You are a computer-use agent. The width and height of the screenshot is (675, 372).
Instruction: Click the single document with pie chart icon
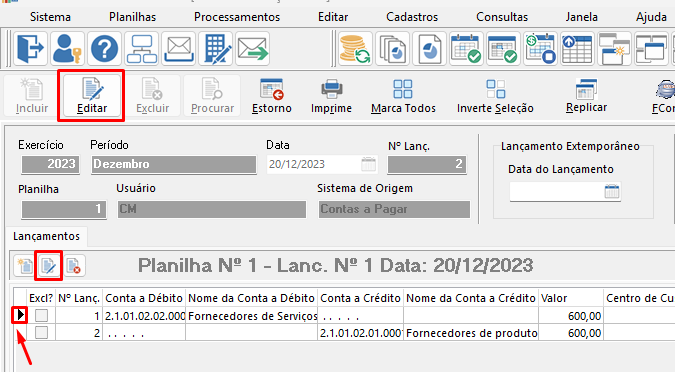[x=429, y=49]
